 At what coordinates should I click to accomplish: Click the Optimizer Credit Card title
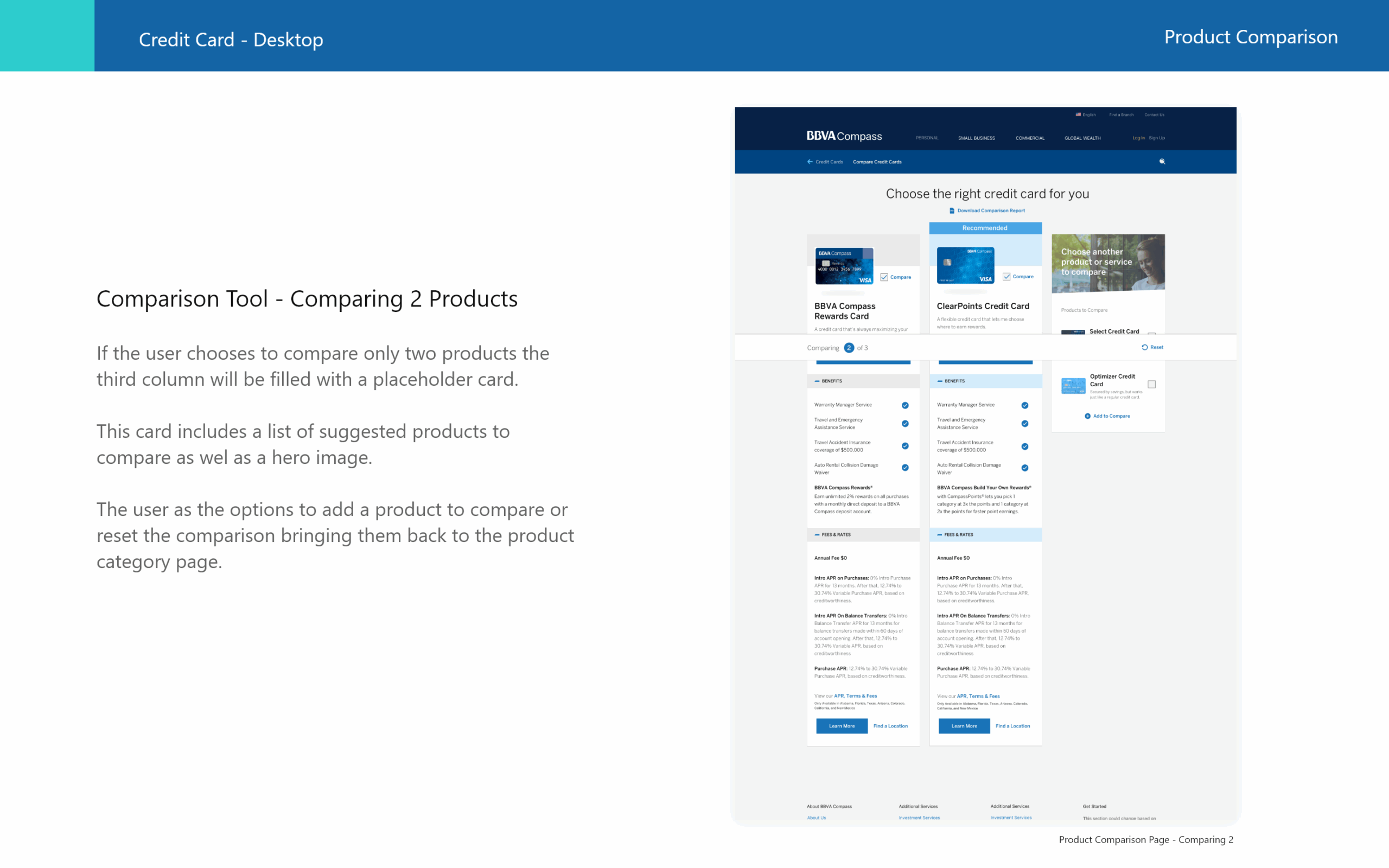pyautogui.click(x=1112, y=380)
